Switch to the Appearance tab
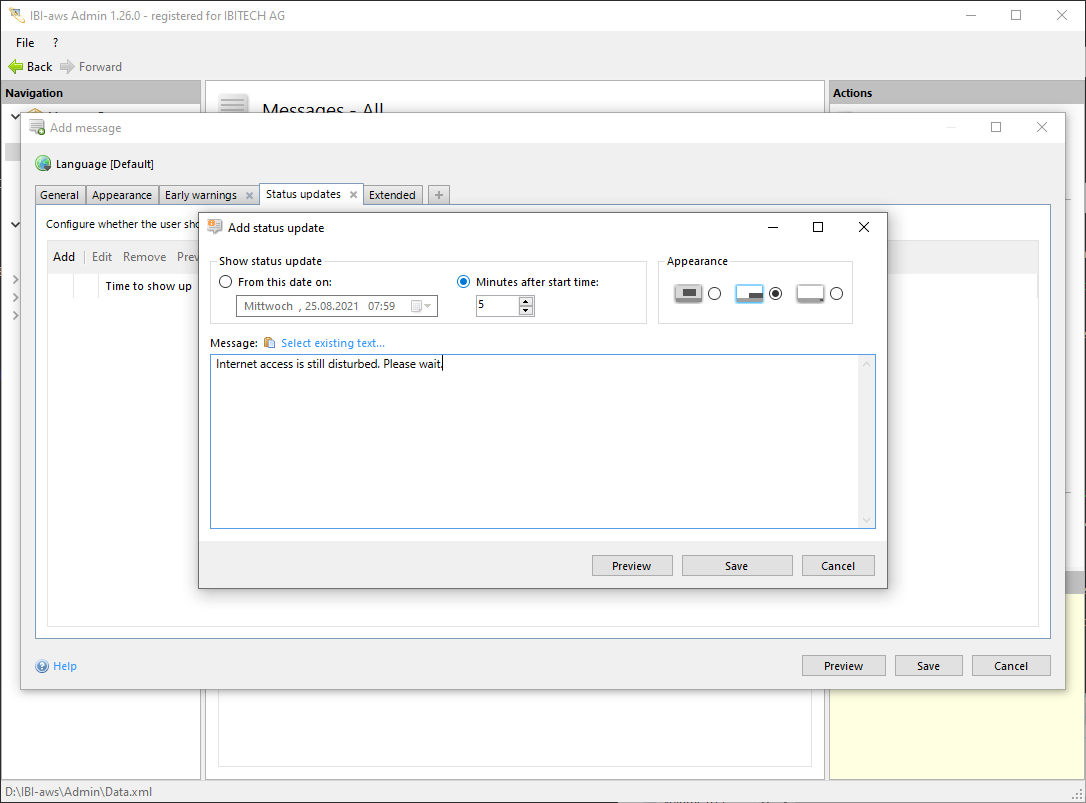 pos(122,195)
